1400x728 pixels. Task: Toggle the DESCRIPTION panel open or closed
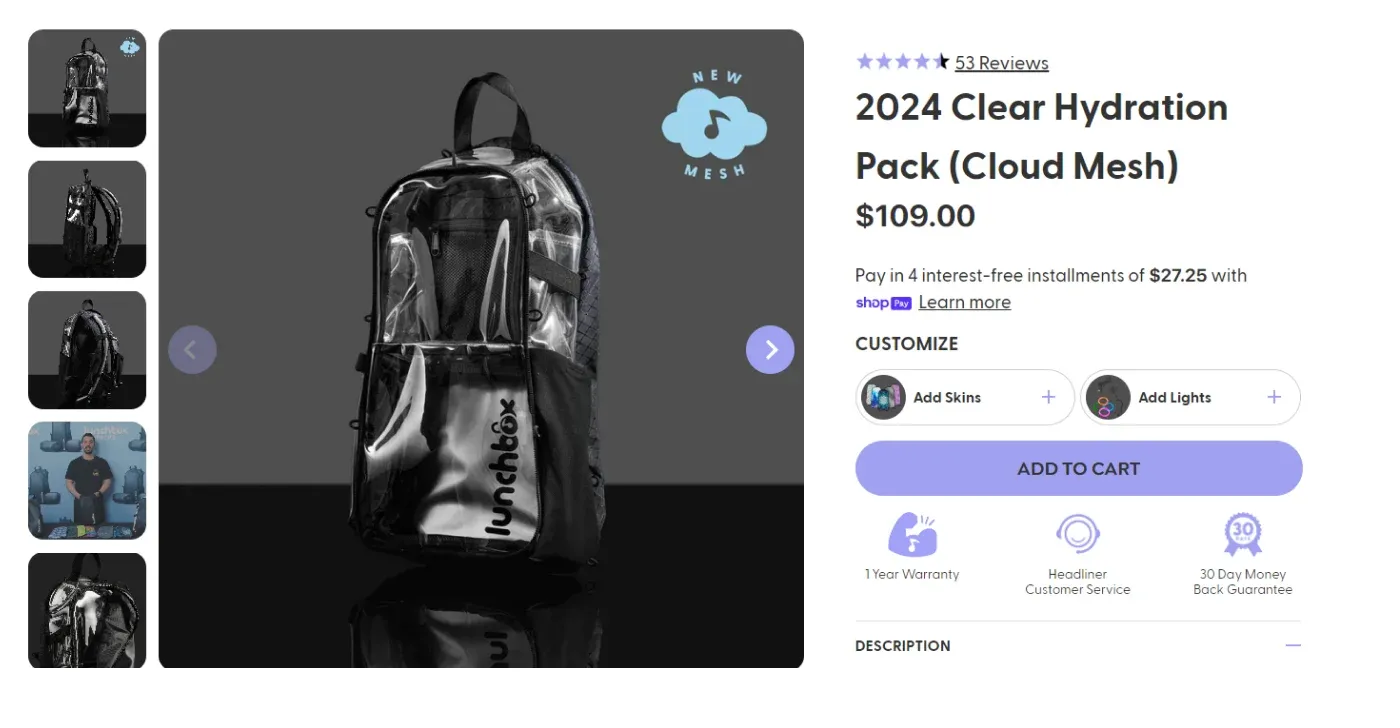point(1078,645)
